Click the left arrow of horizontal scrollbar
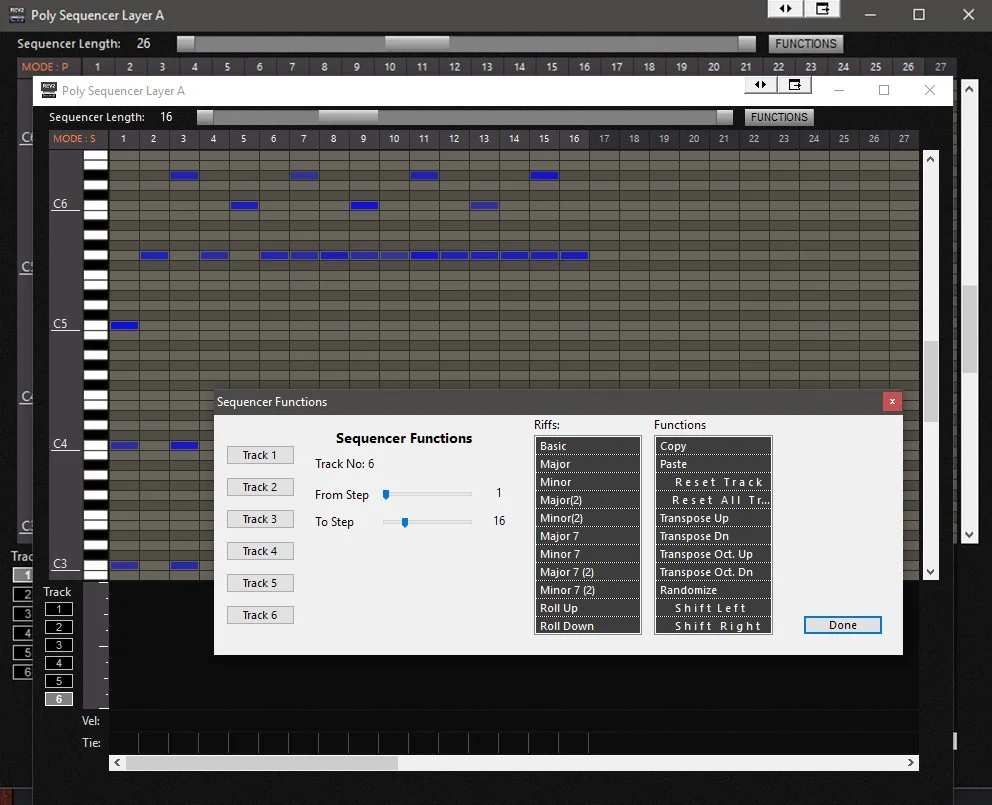 (117, 763)
